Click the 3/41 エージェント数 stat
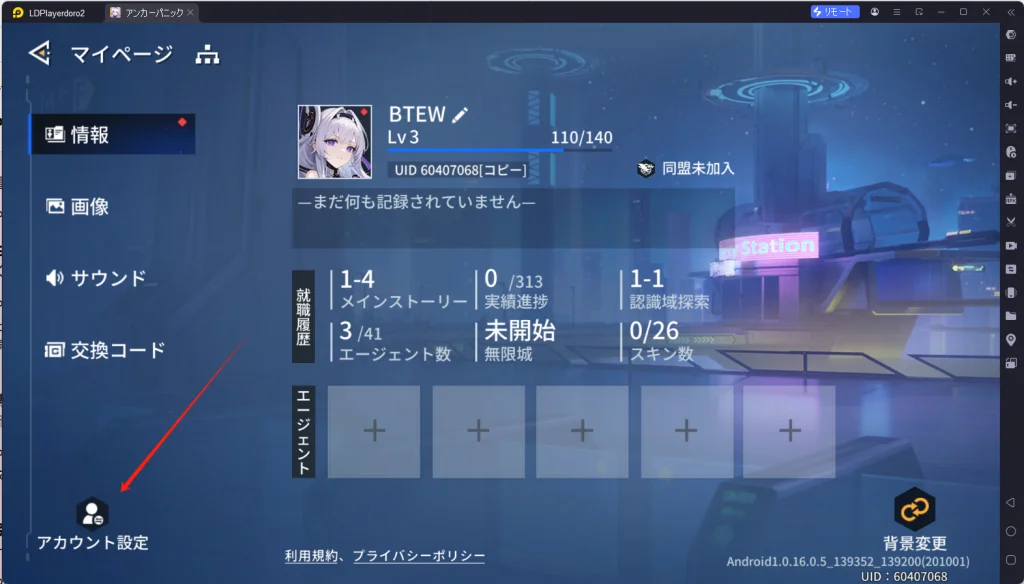Viewport: 1024px width, 584px height. click(x=394, y=342)
